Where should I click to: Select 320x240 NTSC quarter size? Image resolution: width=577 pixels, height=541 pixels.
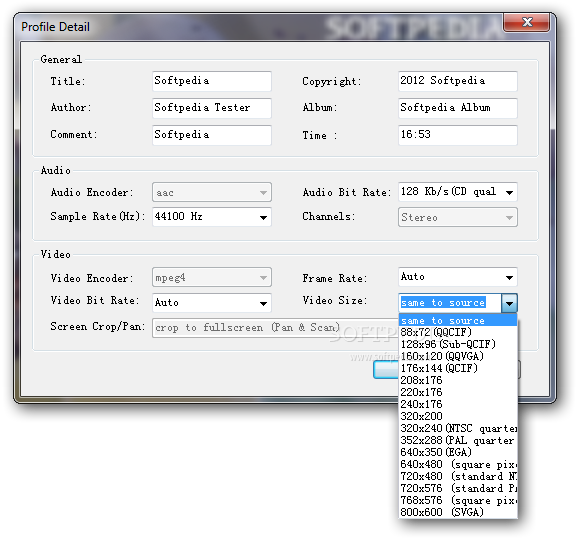pyautogui.click(x=458, y=428)
